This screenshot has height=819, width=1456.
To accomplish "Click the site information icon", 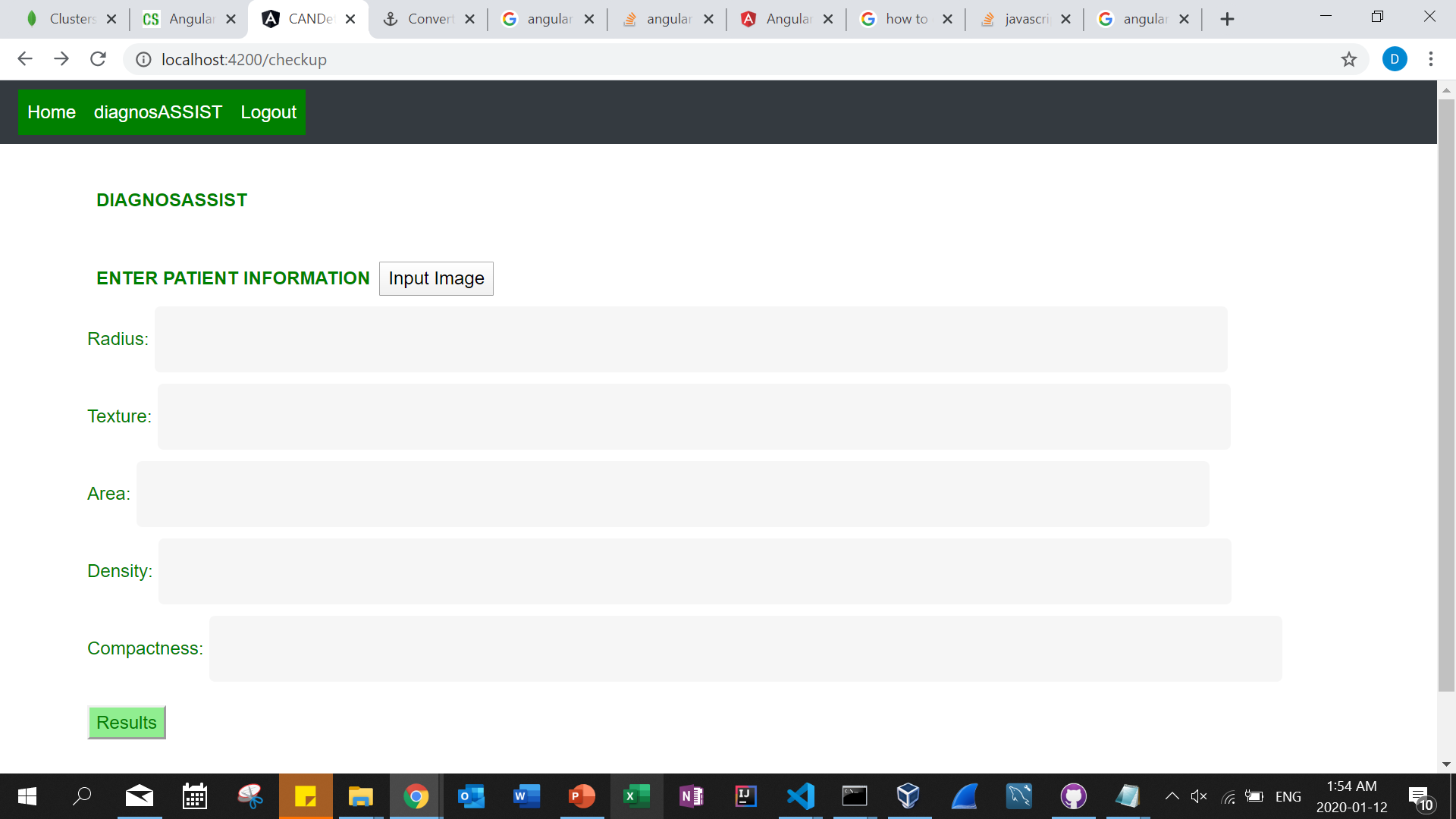I will pos(143,59).
